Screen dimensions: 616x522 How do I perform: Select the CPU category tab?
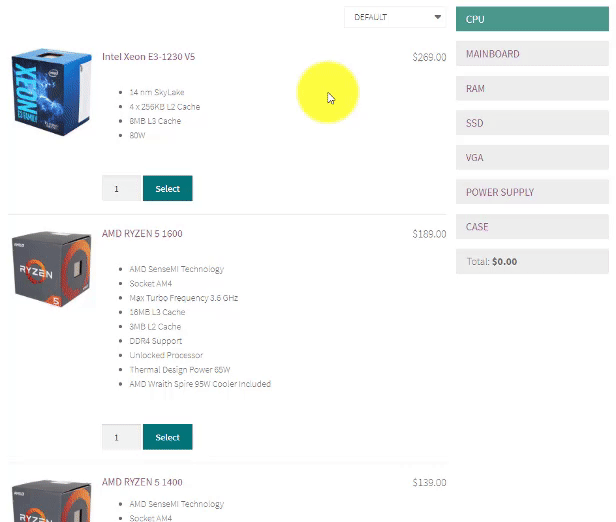[532, 19]
